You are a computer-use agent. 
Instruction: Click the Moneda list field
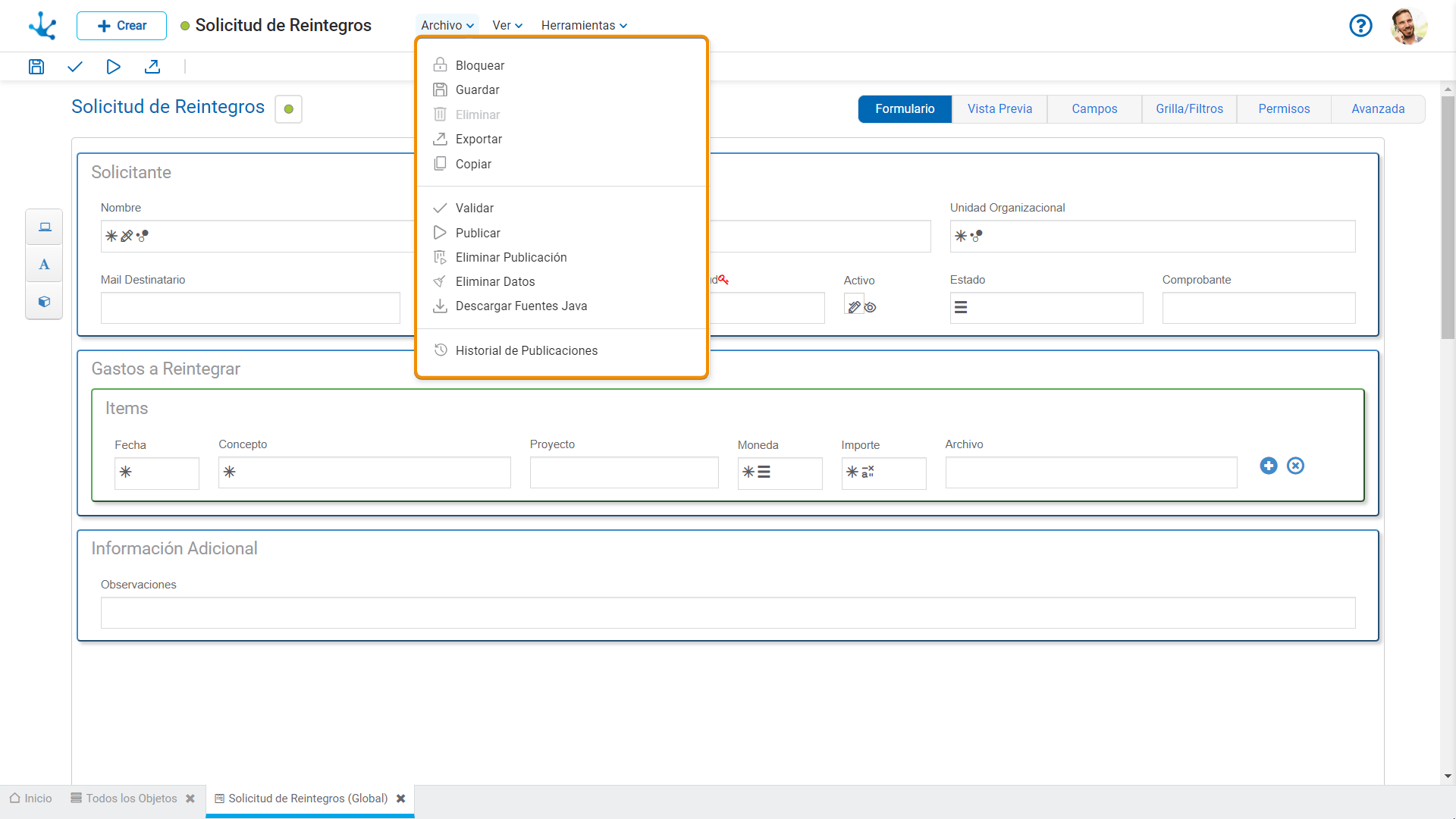pos(780,473)
